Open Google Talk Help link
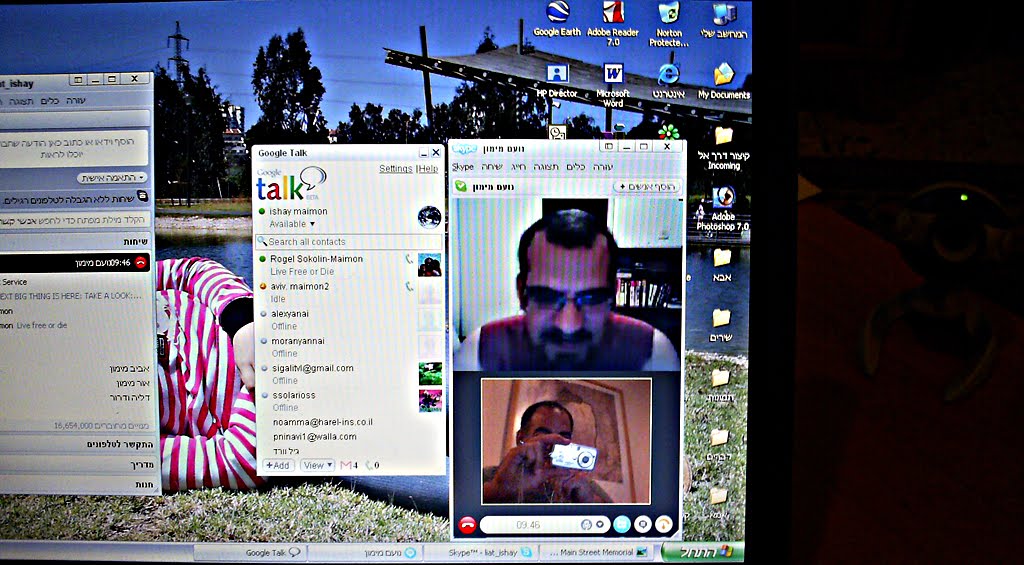1024x565 pixels. point(428,169)
